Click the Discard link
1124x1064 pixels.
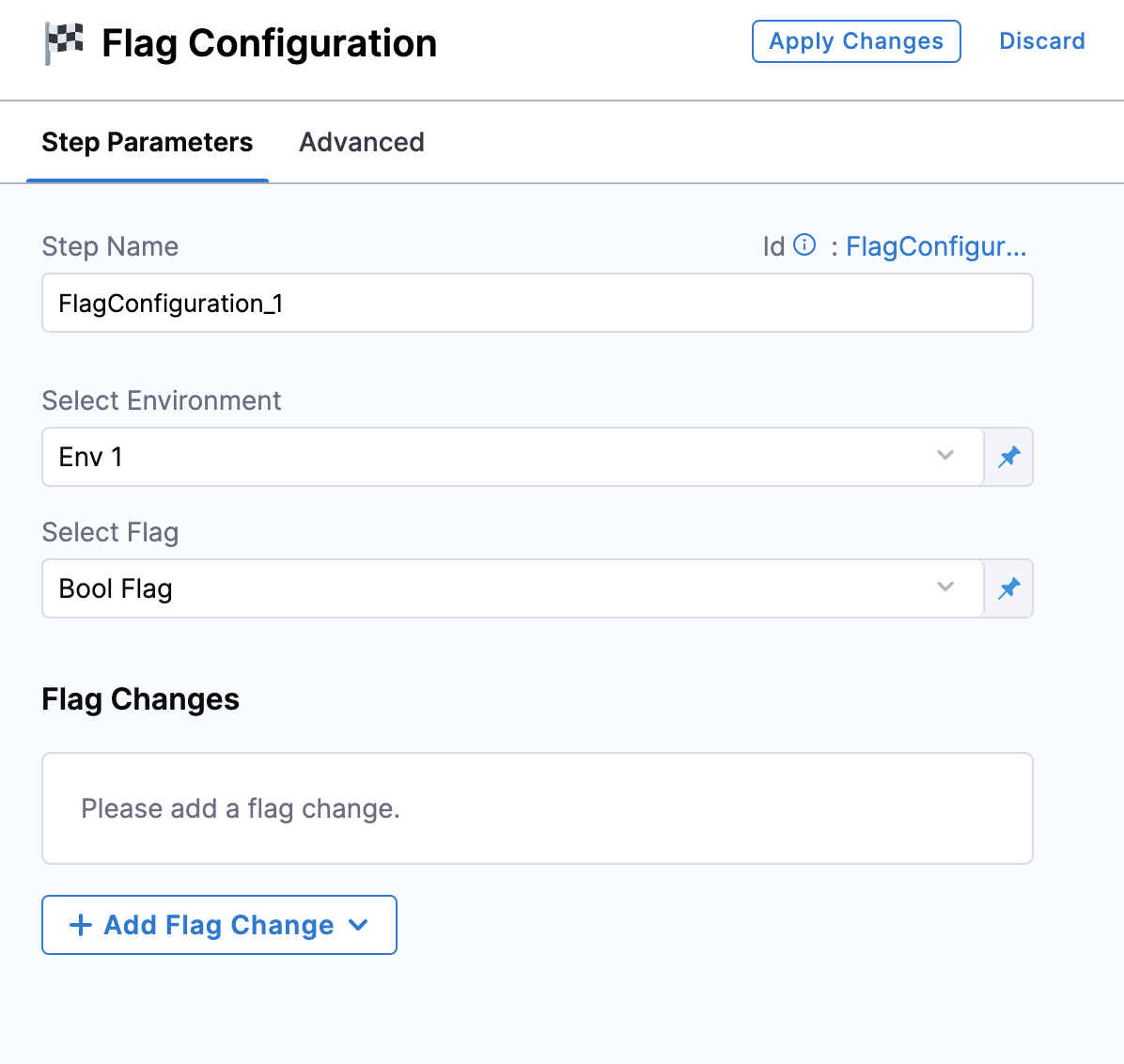(1041, 41)
